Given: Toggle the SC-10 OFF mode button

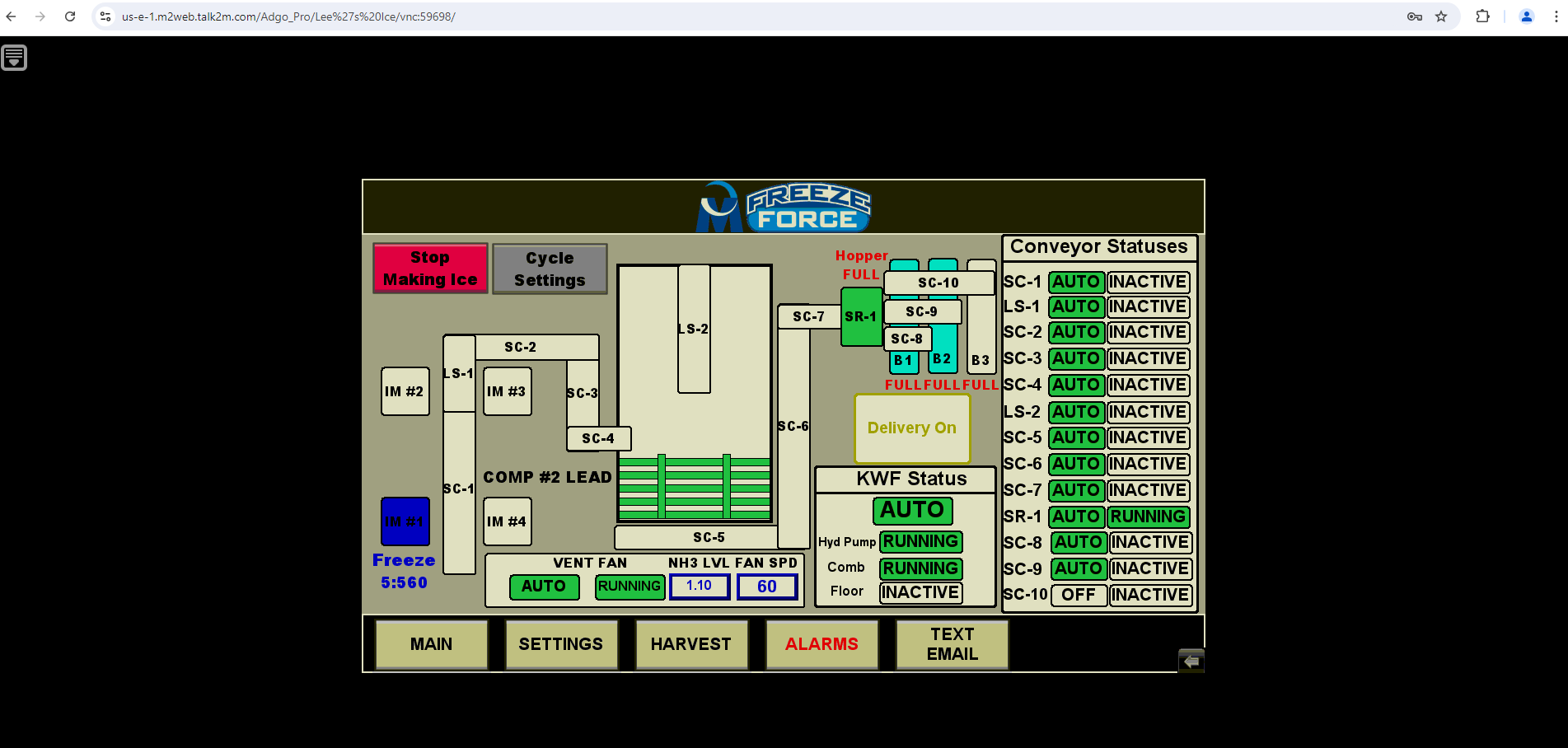Looking at the screenshot, I should (x=1078, y=595).
